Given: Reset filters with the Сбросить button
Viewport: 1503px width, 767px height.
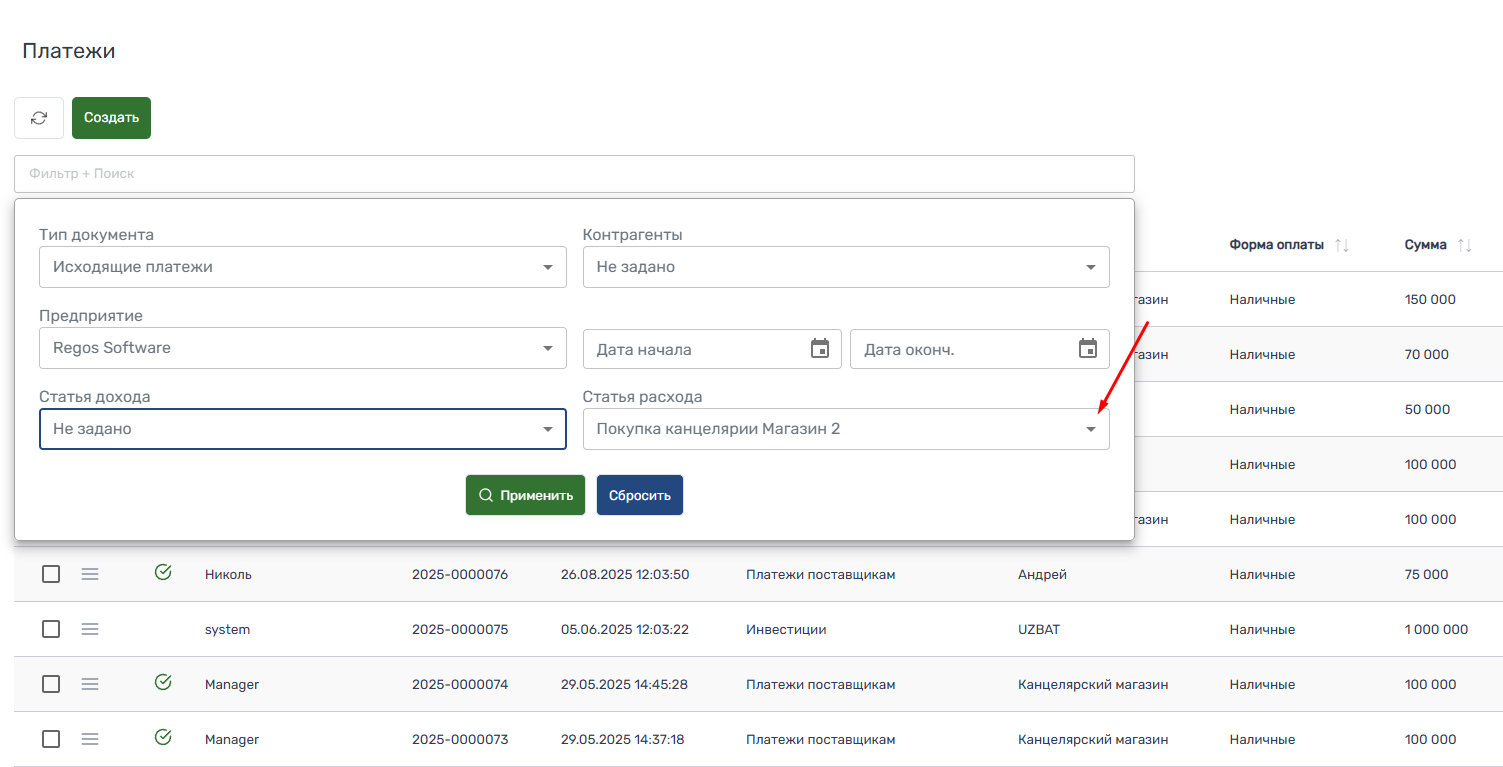Looking at the screenshot, I should [639, 495].
